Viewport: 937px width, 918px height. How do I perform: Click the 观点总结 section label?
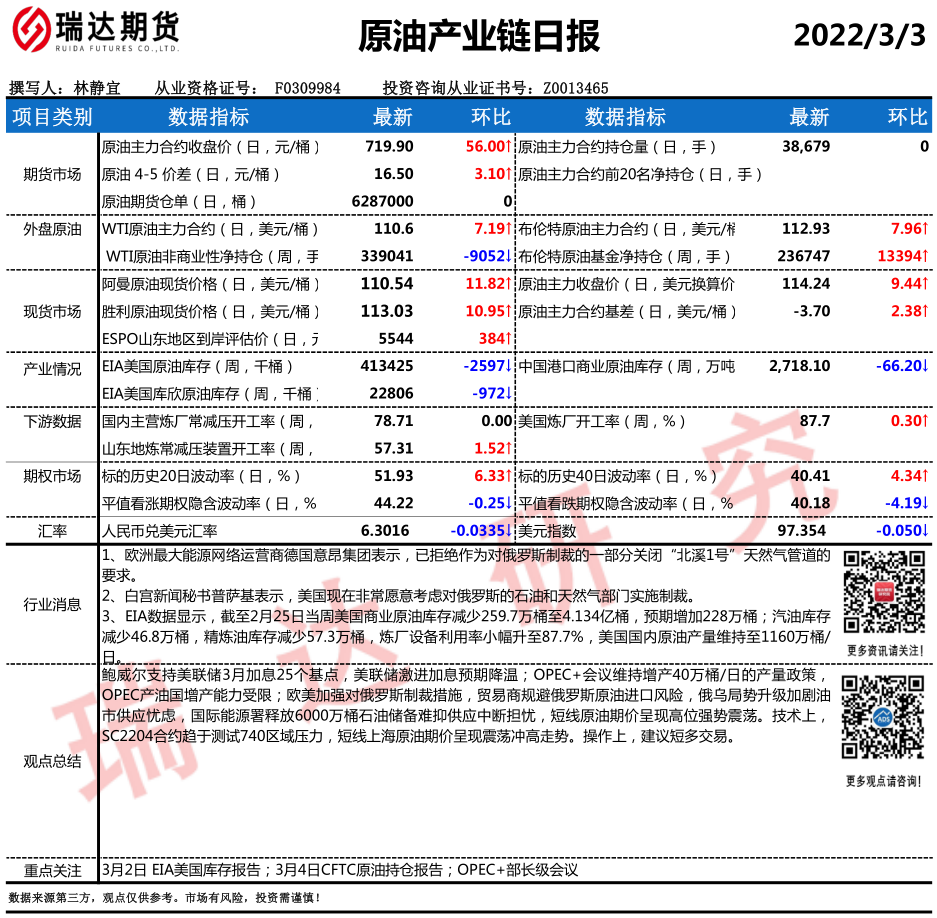coord(52,761)
